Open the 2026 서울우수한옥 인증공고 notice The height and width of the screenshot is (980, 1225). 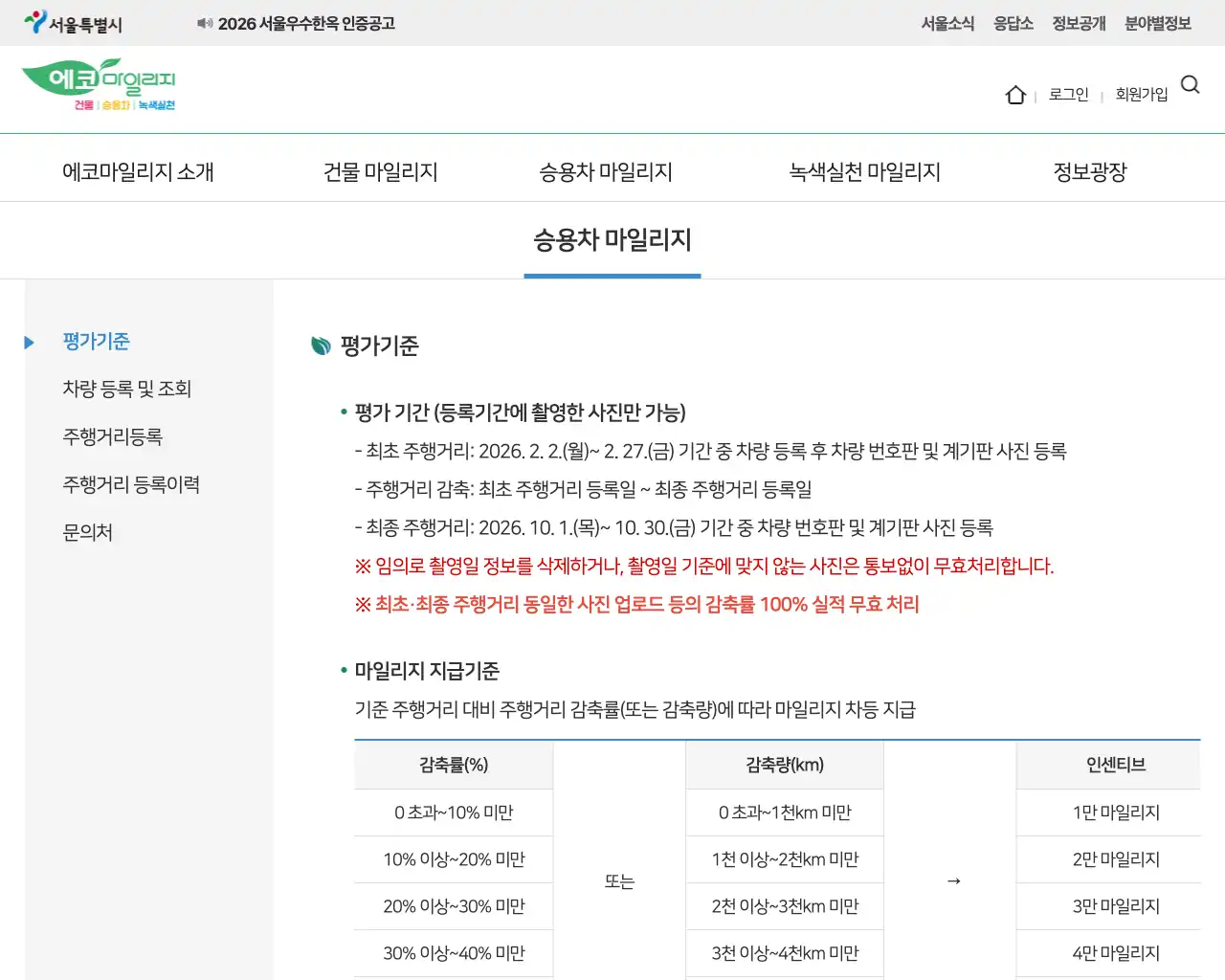coord(306,23)
